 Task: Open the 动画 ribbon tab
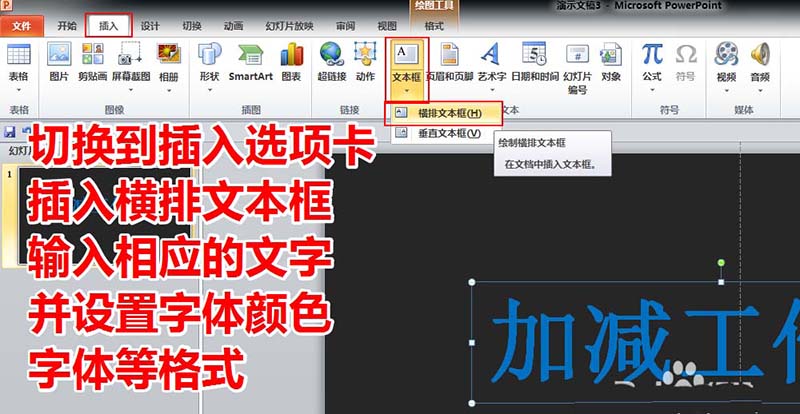[233, 26]
